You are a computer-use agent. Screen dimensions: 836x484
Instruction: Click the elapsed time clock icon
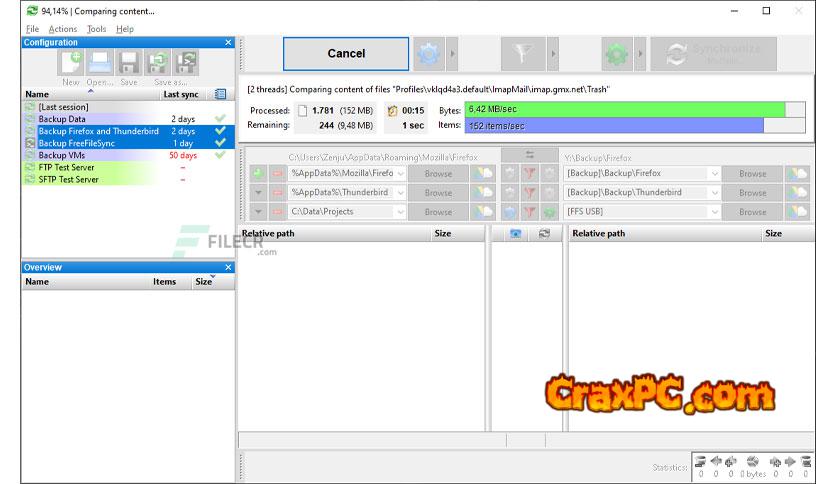[x=392, y=110]
